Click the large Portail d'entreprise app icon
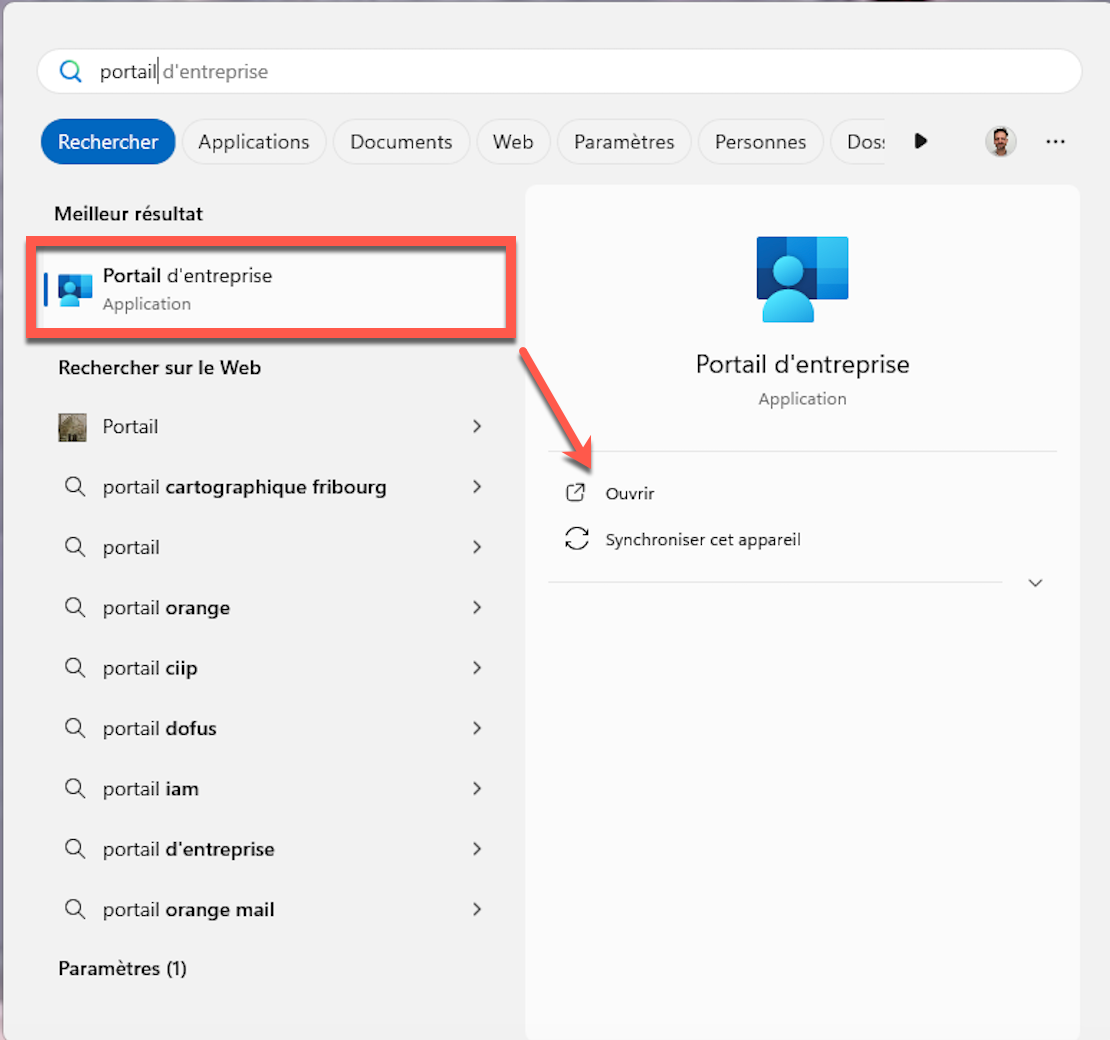1110x1040 pixels. pos(802,279)
